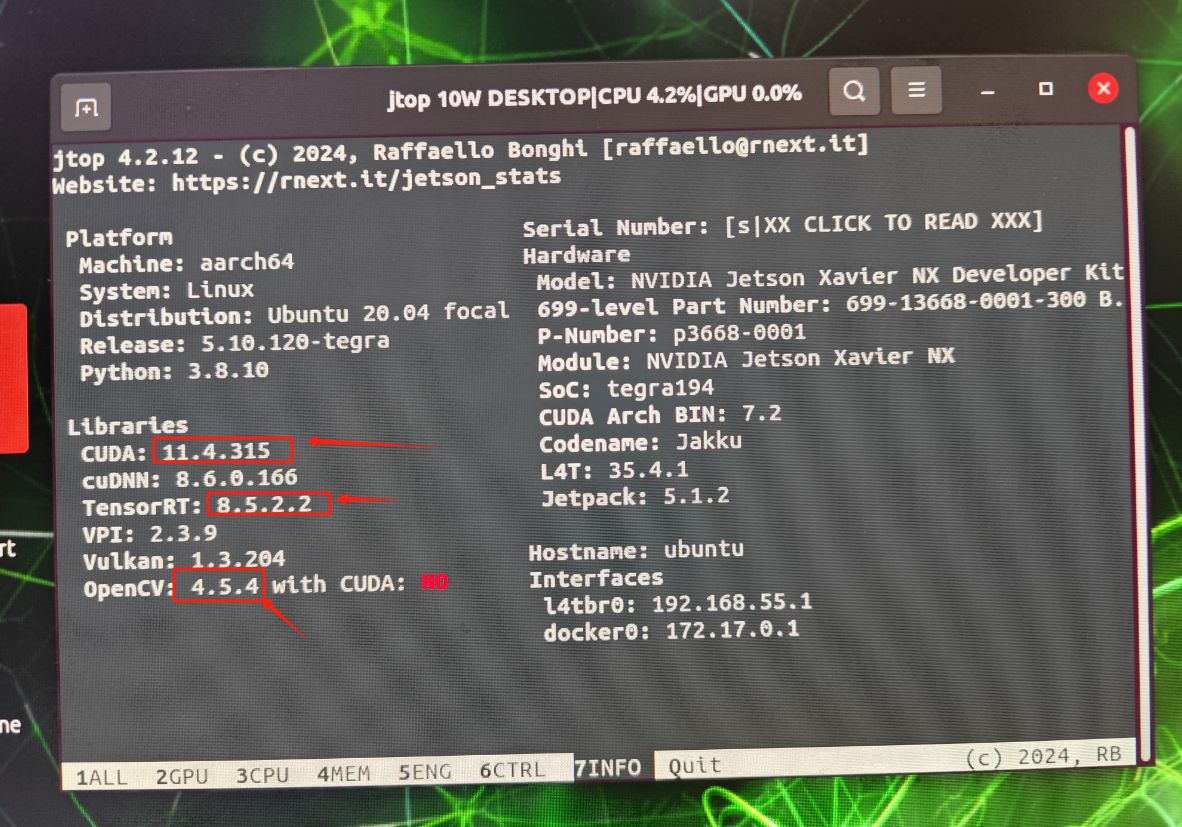Viewport: 1182px width, 827px height.
Task: Switch to the 5ENG tab
Action: 424,772
